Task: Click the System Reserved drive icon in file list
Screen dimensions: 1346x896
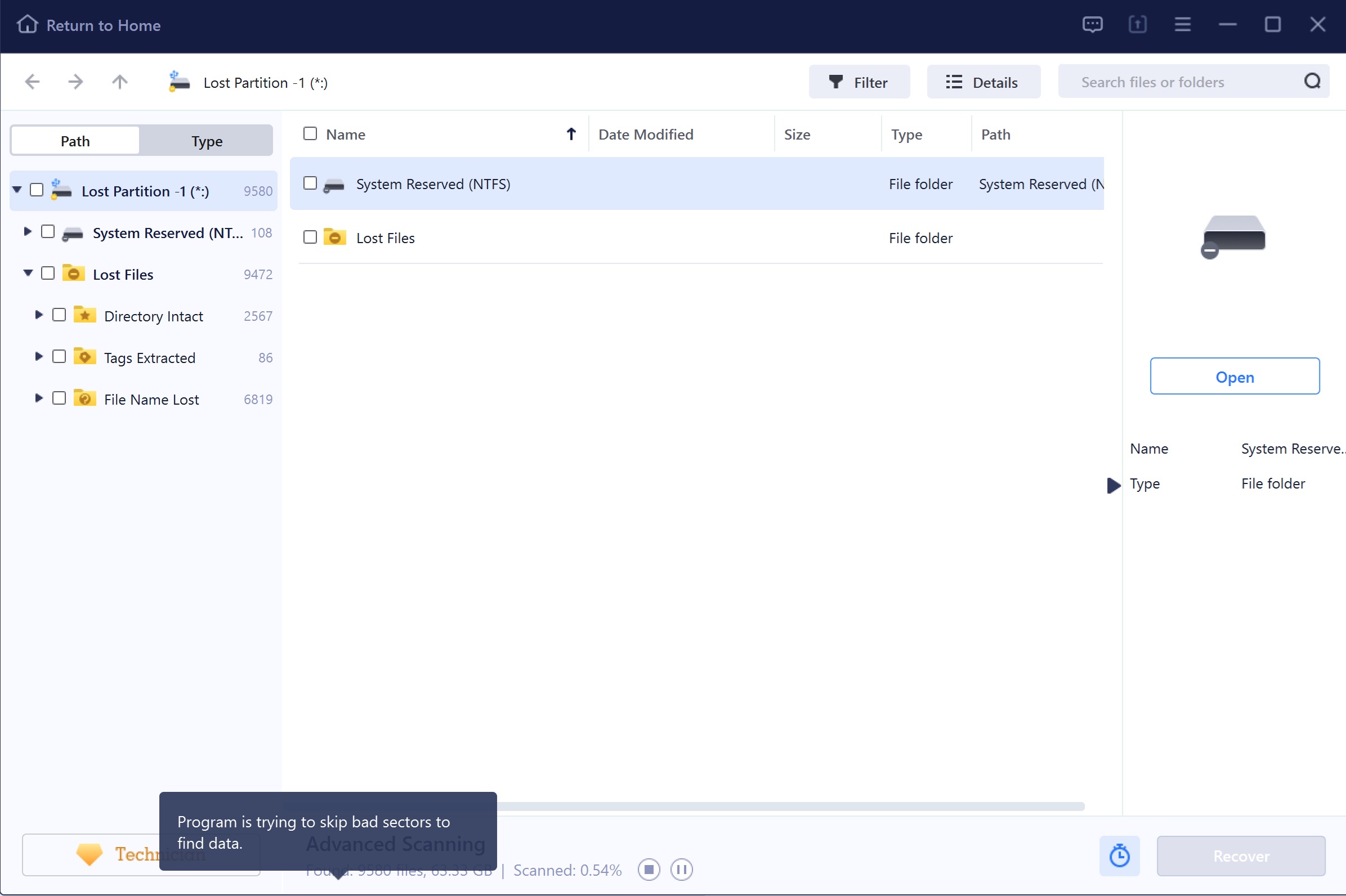Action: (x=334, y=185)
